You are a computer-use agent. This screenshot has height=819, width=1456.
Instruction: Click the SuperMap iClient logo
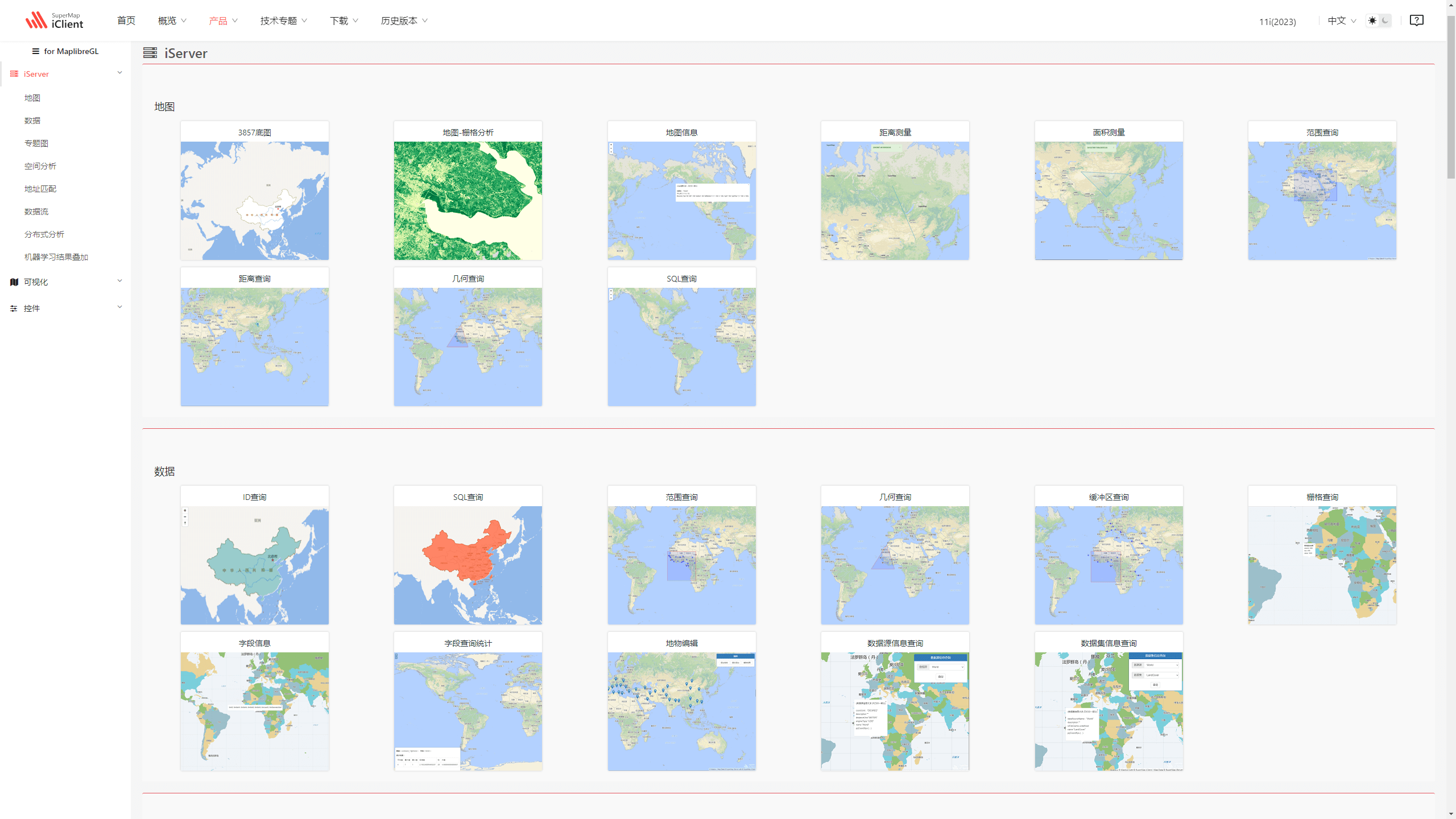55,20
